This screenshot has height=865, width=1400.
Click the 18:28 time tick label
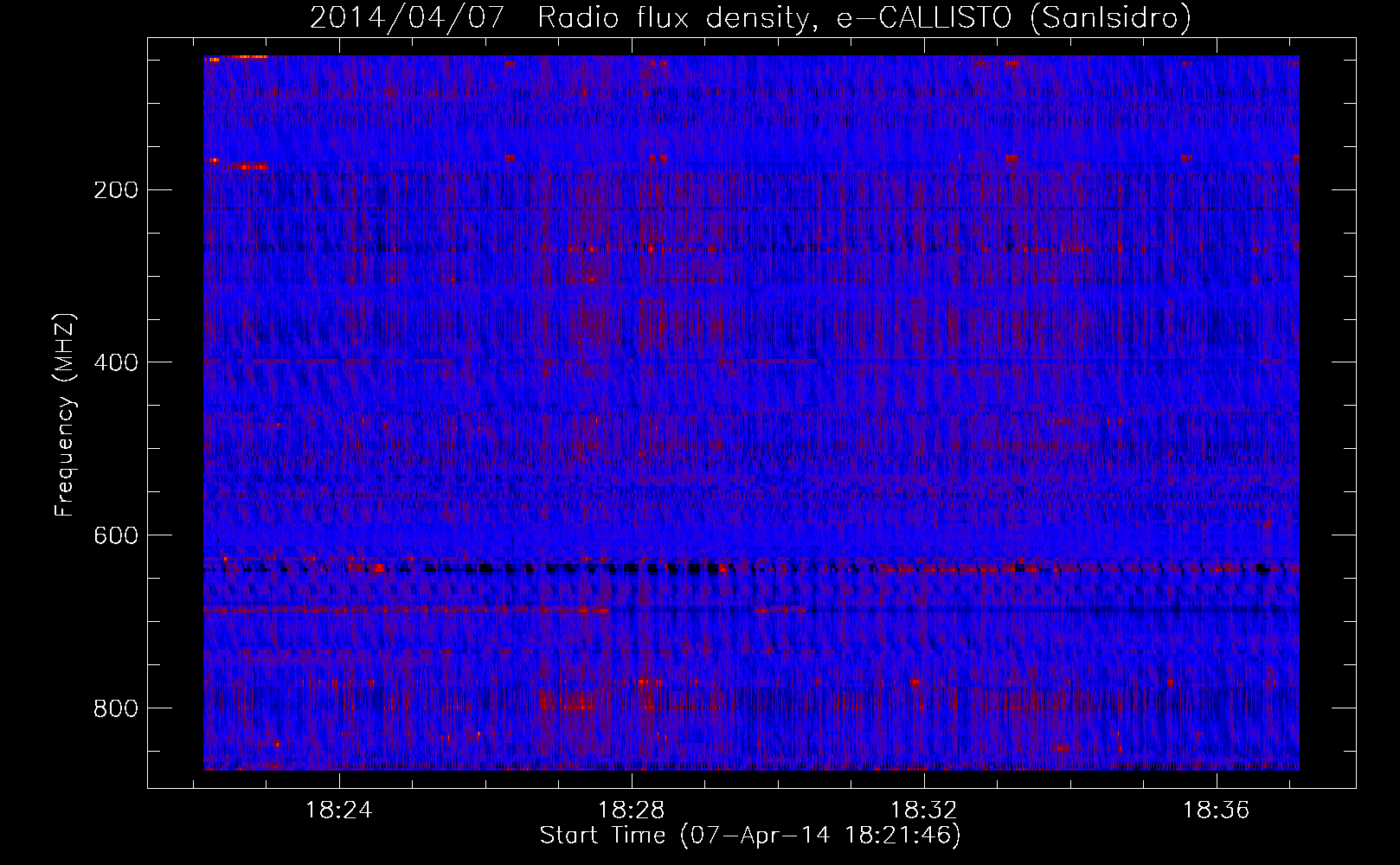(632, 810)
